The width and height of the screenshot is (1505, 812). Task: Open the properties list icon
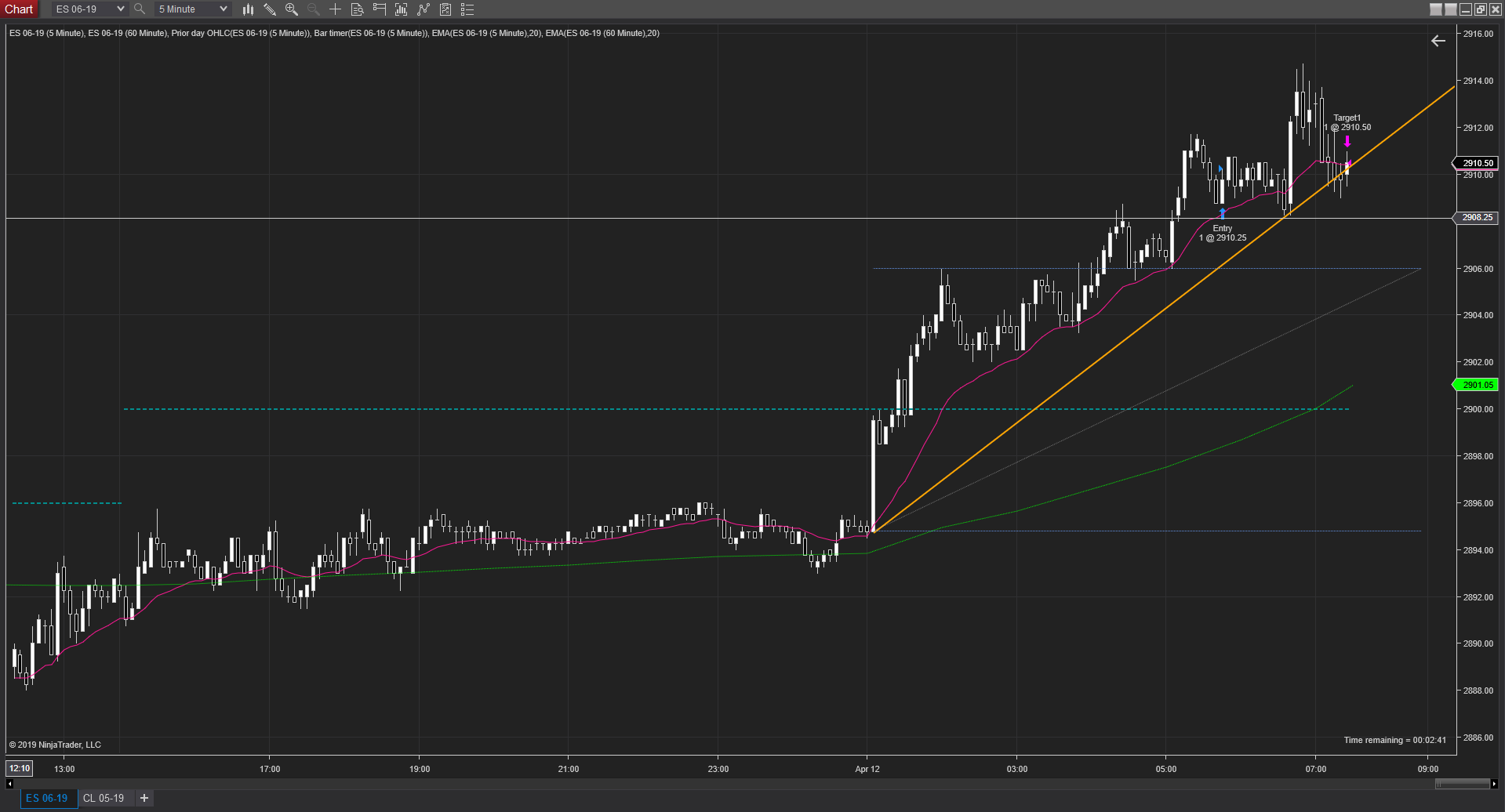click(467, 9)
